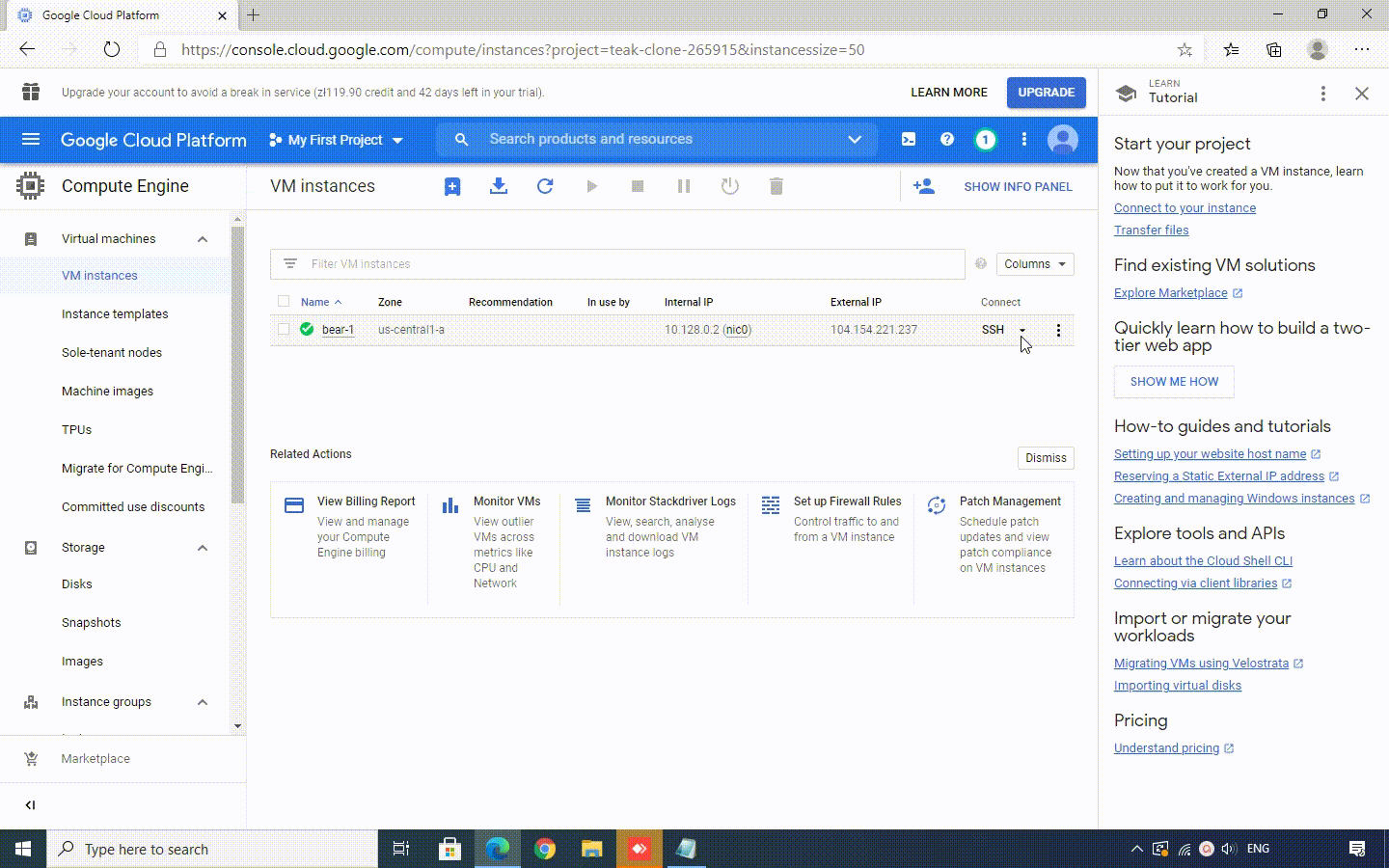This screenshot has height=868, width=1389.
Task: Click the Create Instance toolbar icon
Action: (x=452, y=186)
